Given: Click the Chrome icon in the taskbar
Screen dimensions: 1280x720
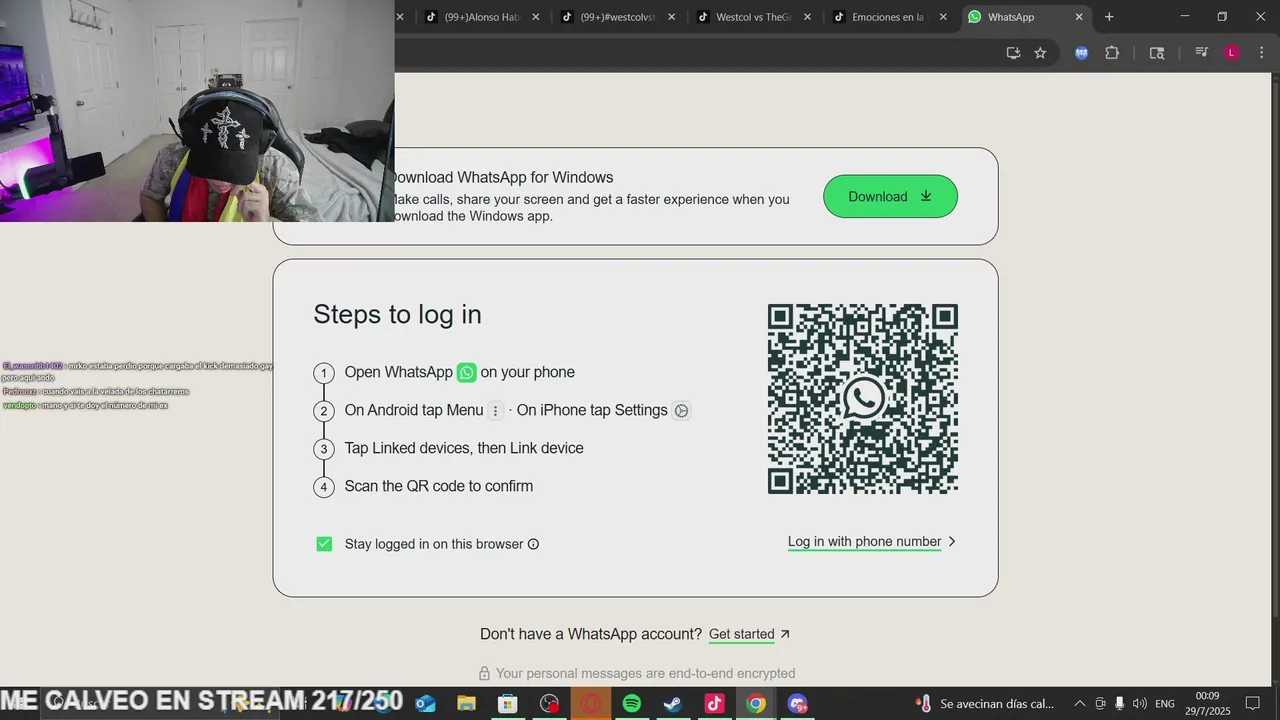Looking at the screenshot, I should pyautogui.click(x=756, y=704).
